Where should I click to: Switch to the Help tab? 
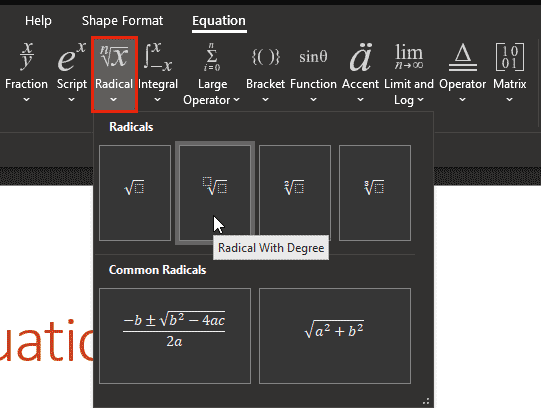38,21
